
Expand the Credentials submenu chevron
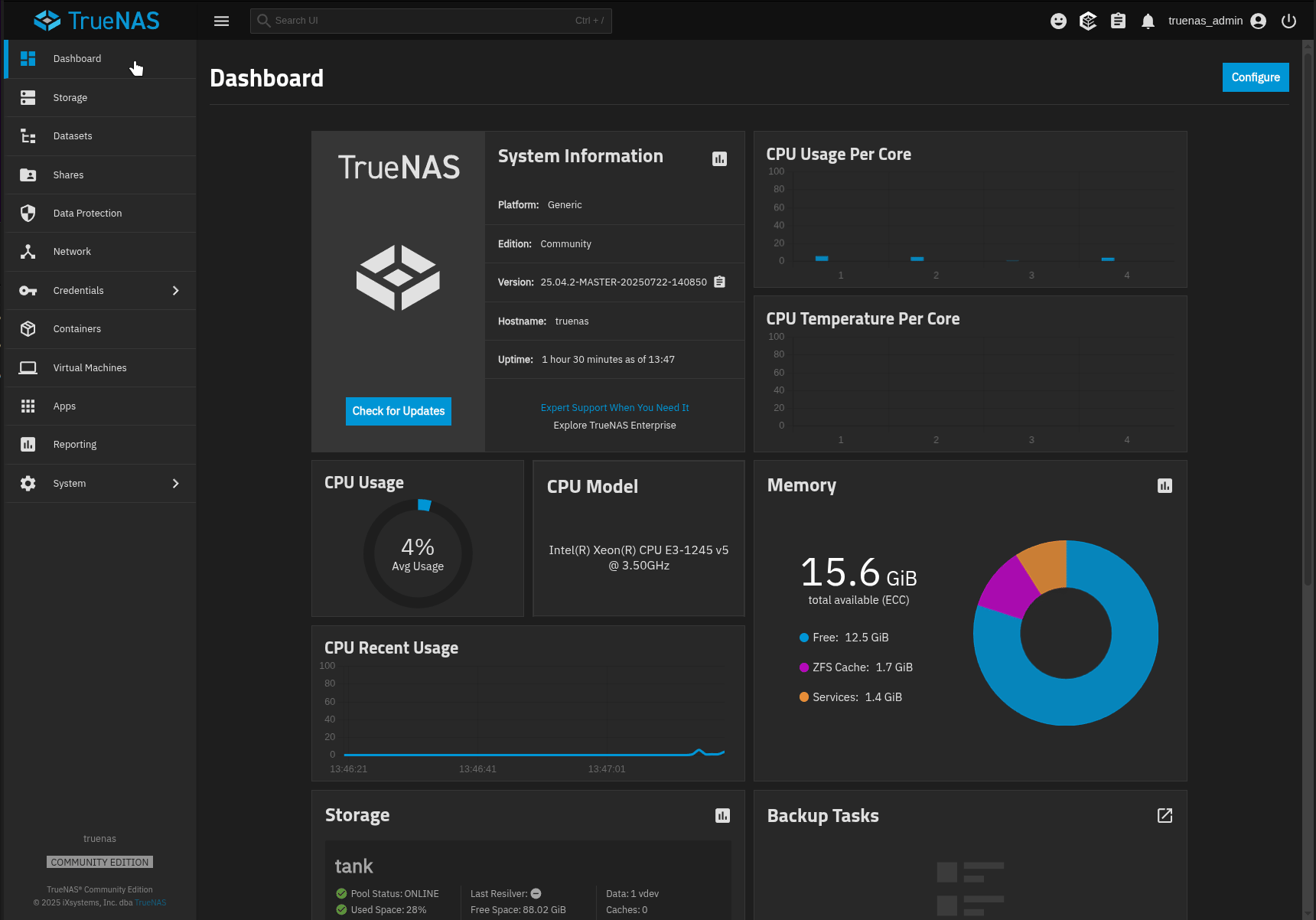pos(175,291)
